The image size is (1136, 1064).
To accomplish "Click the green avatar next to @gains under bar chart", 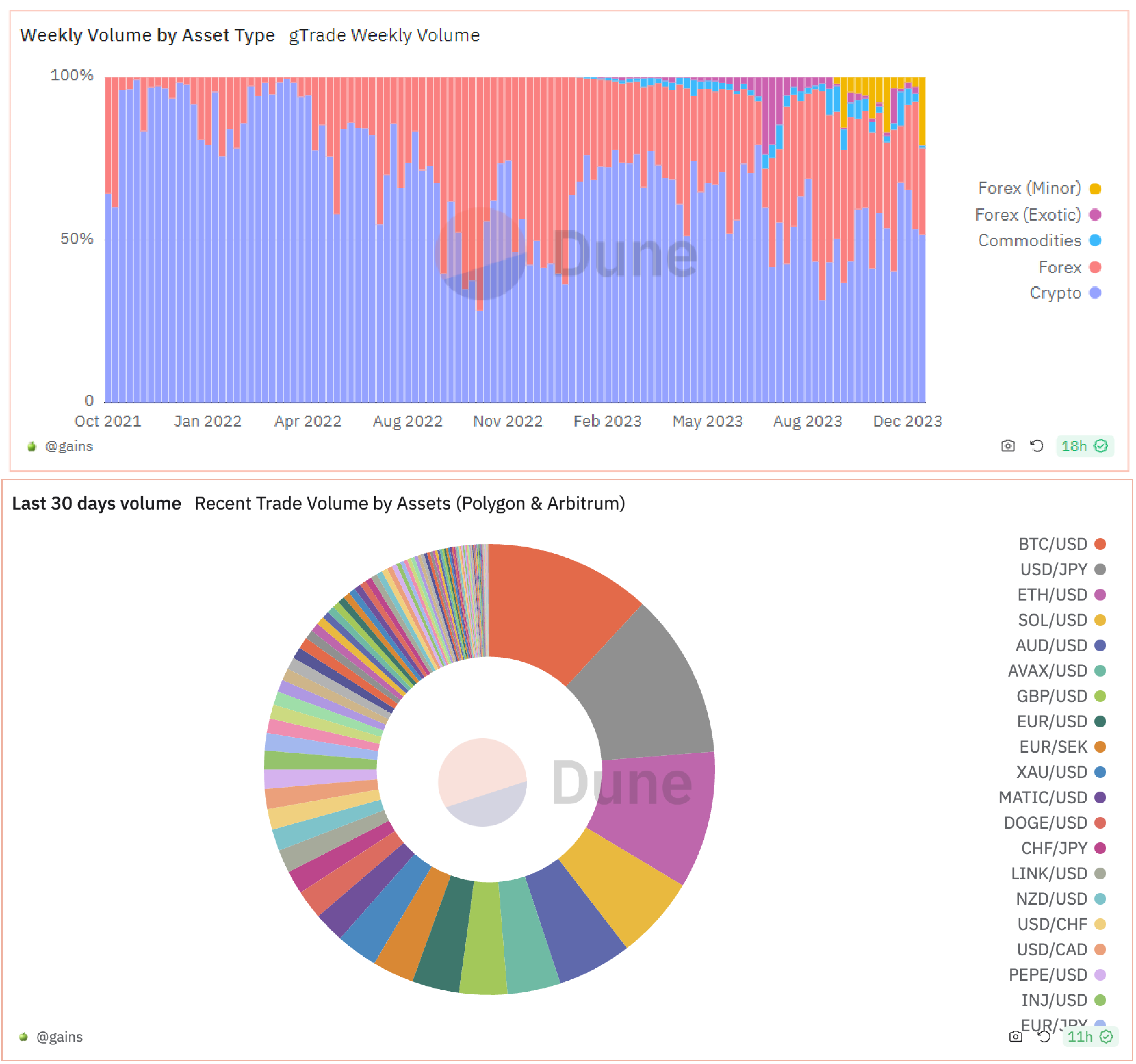I will tap(32, 446).
